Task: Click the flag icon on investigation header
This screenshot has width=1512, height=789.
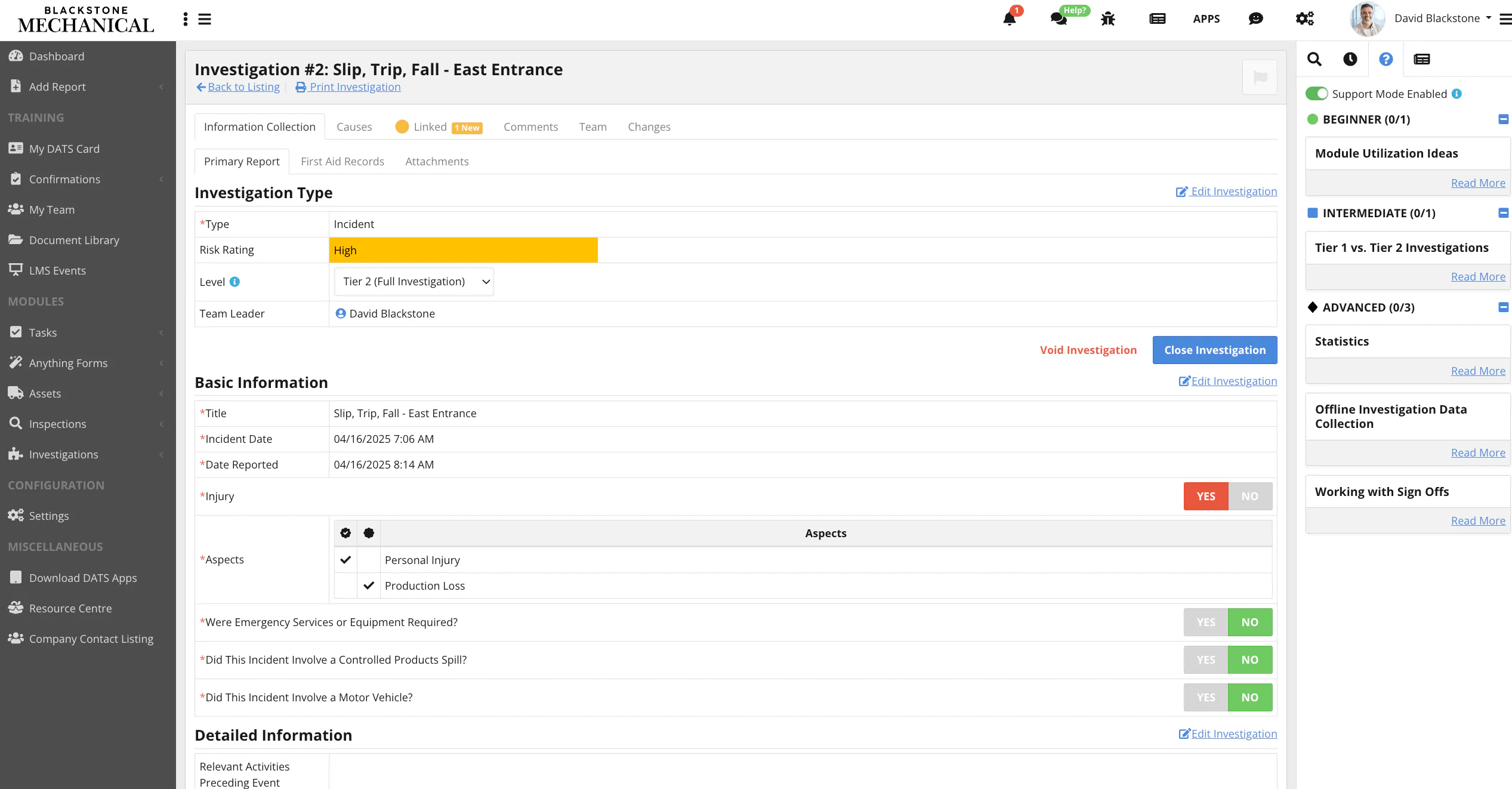Action: point(1260,77)
